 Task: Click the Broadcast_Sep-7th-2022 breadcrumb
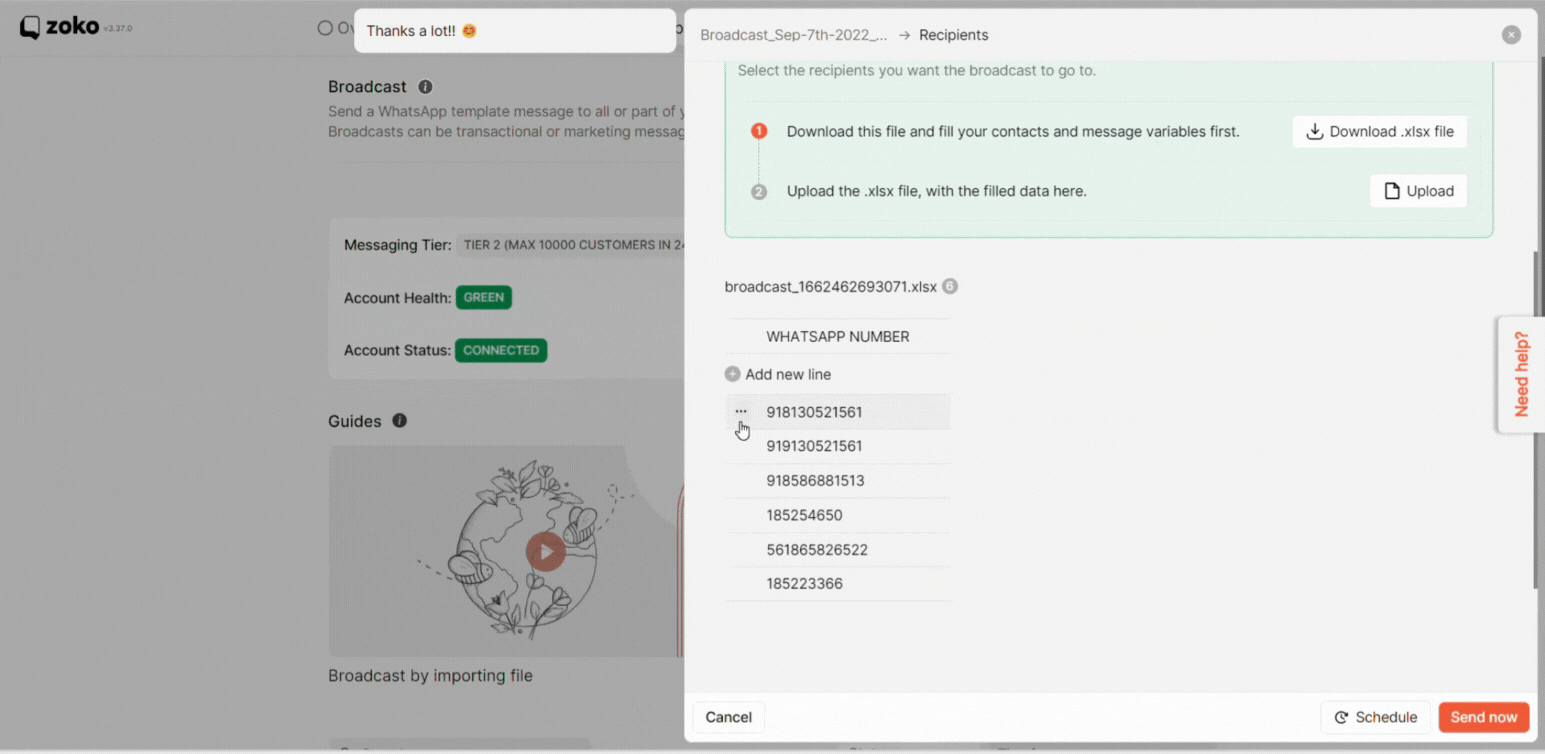794,35
